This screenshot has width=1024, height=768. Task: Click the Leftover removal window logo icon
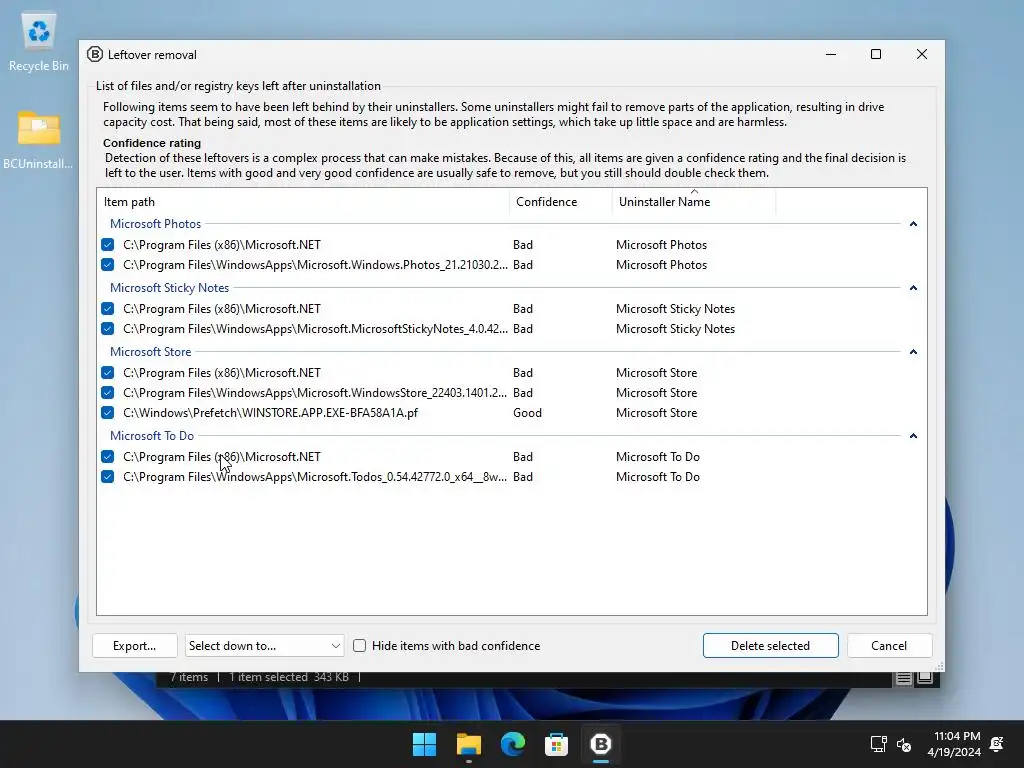[x=95, y=54]
